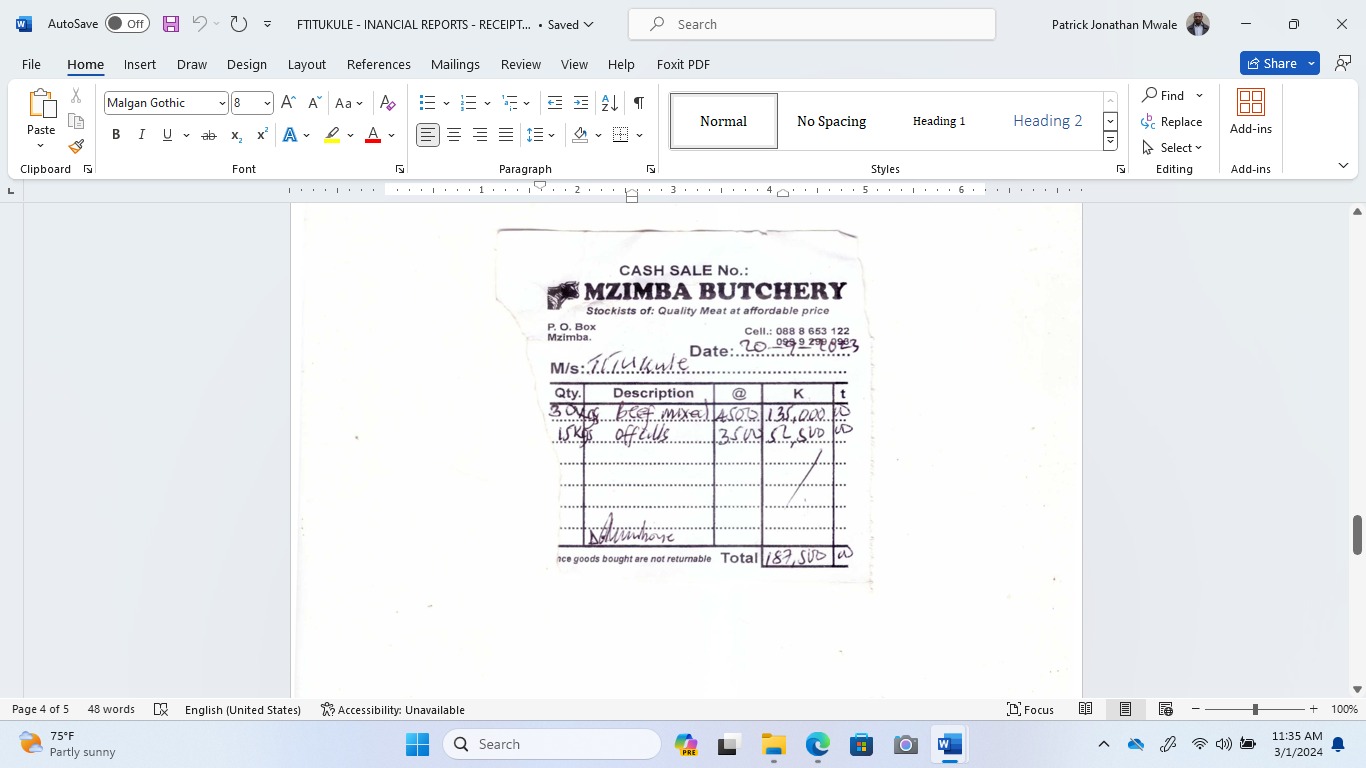Switch to the Review tab
This screenshot has height=768, width=1366.
pyautogui.click(x=521, y=64)
